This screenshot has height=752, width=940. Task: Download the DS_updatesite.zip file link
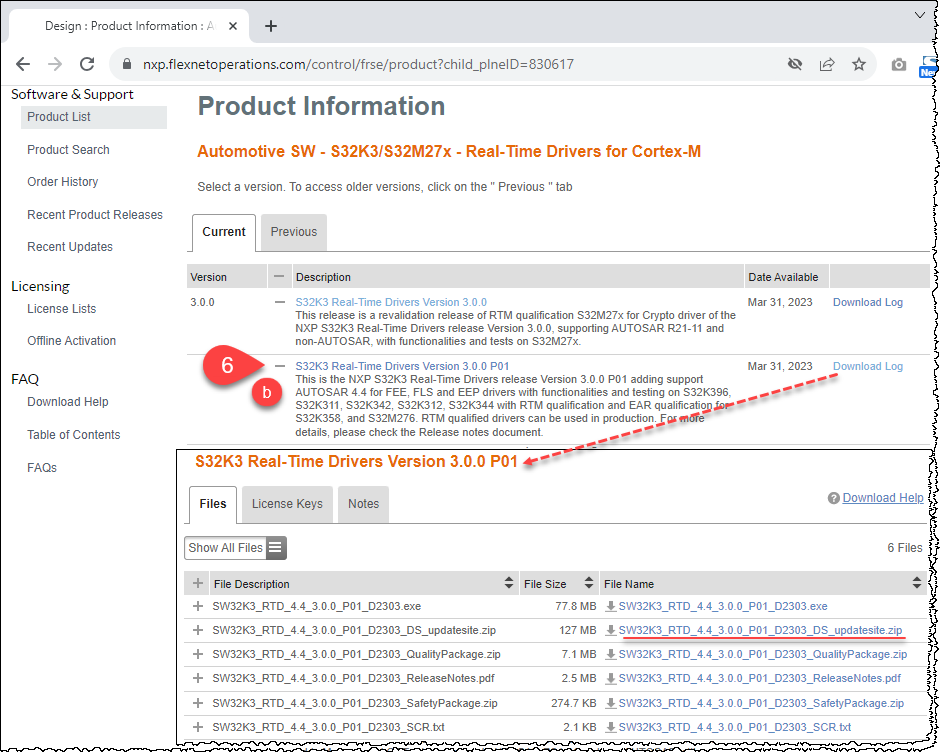point(760,630)
